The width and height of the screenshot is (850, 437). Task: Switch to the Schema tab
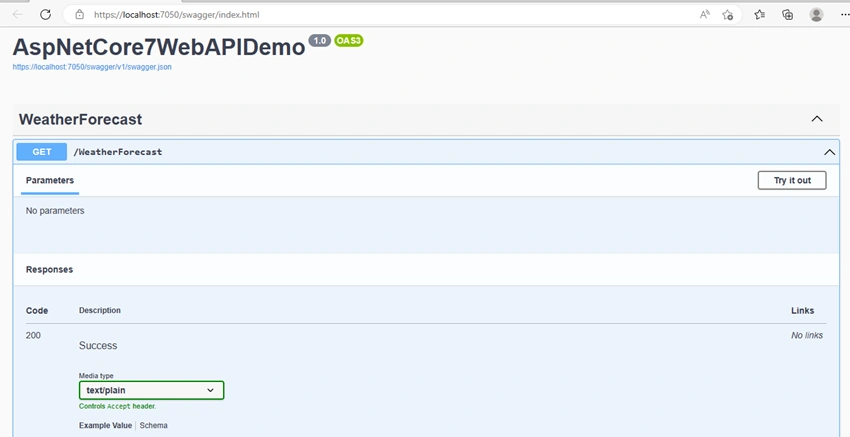point(153,426)
